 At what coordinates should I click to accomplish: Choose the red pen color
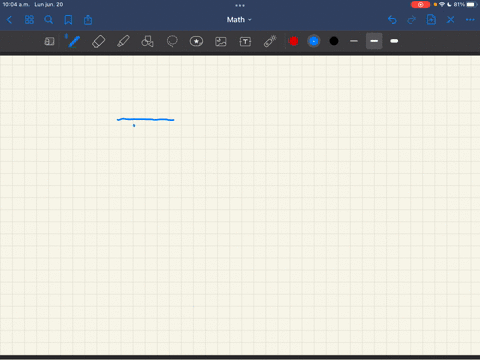pos(293,41)
